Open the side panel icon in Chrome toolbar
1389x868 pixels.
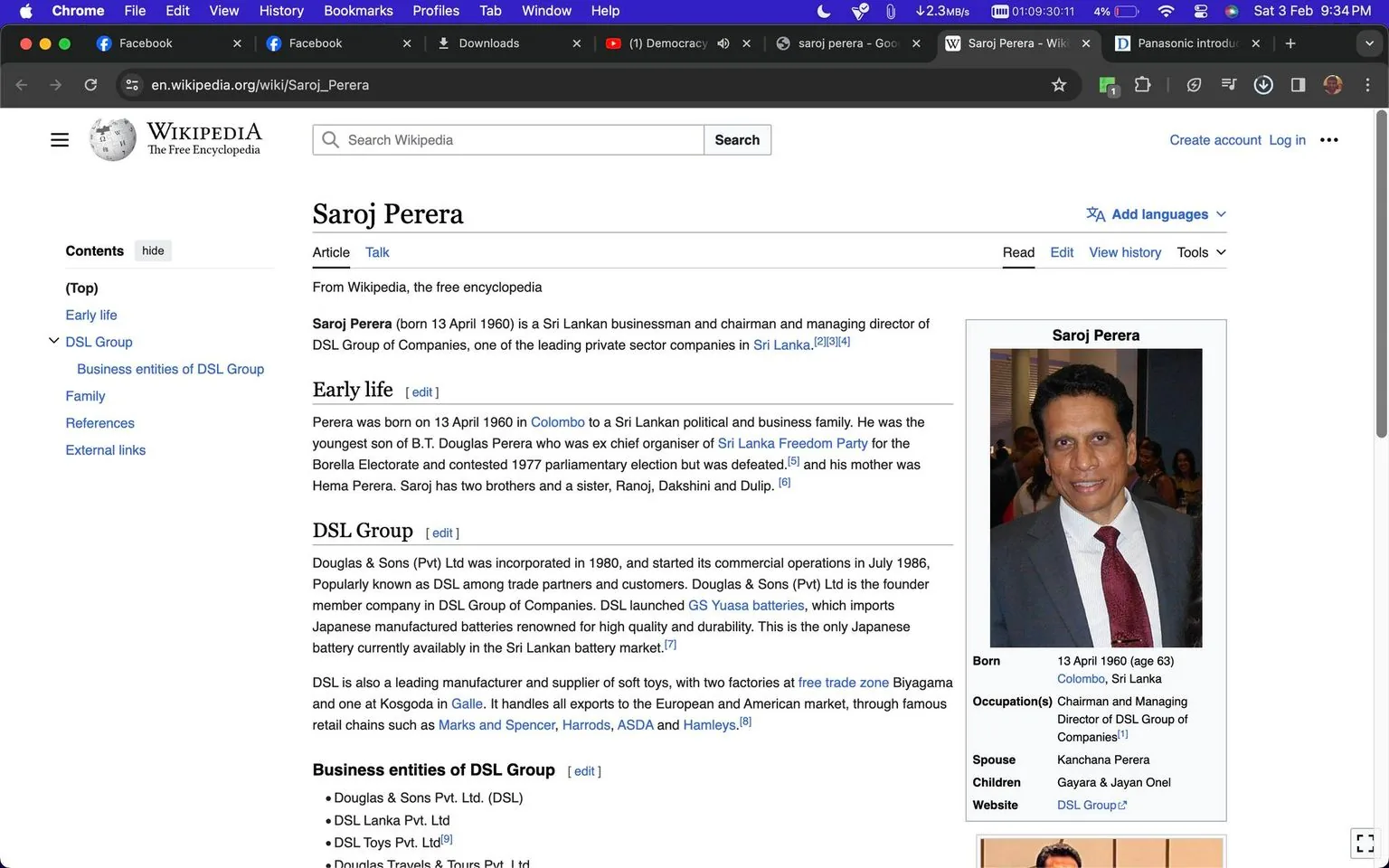[x=1299, y=84]
